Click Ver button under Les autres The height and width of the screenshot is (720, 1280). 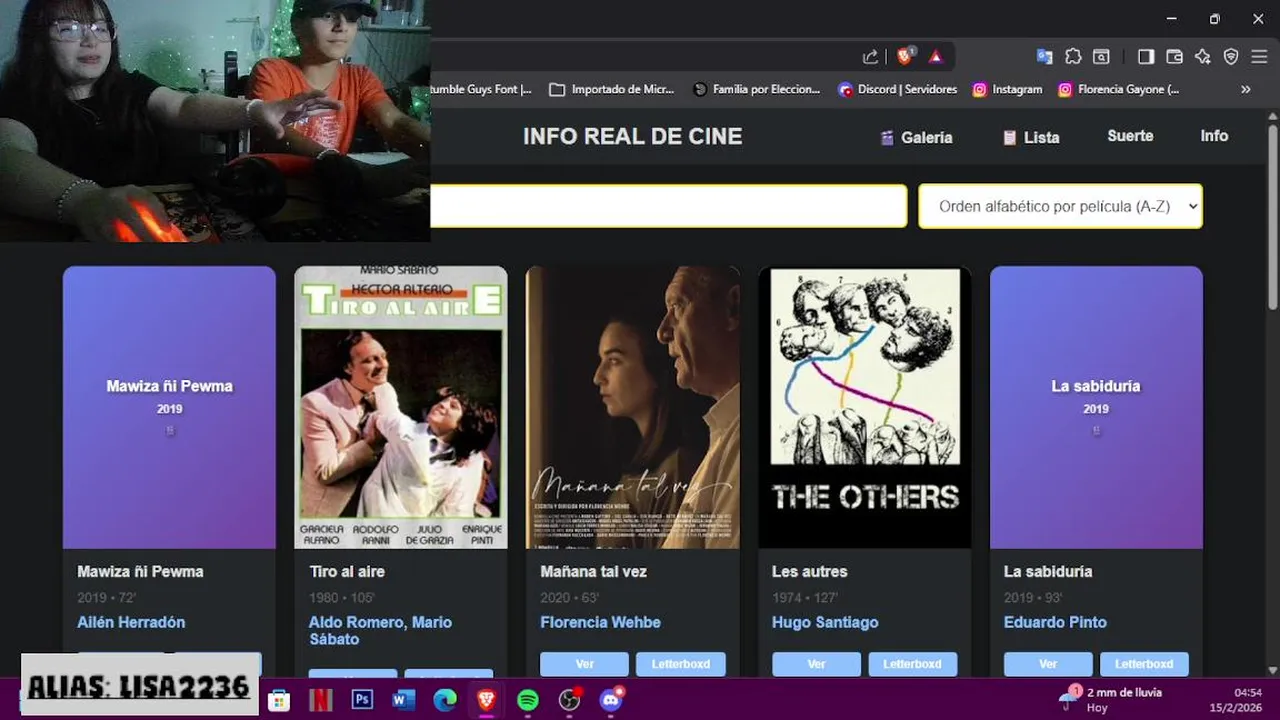(816, 664)
